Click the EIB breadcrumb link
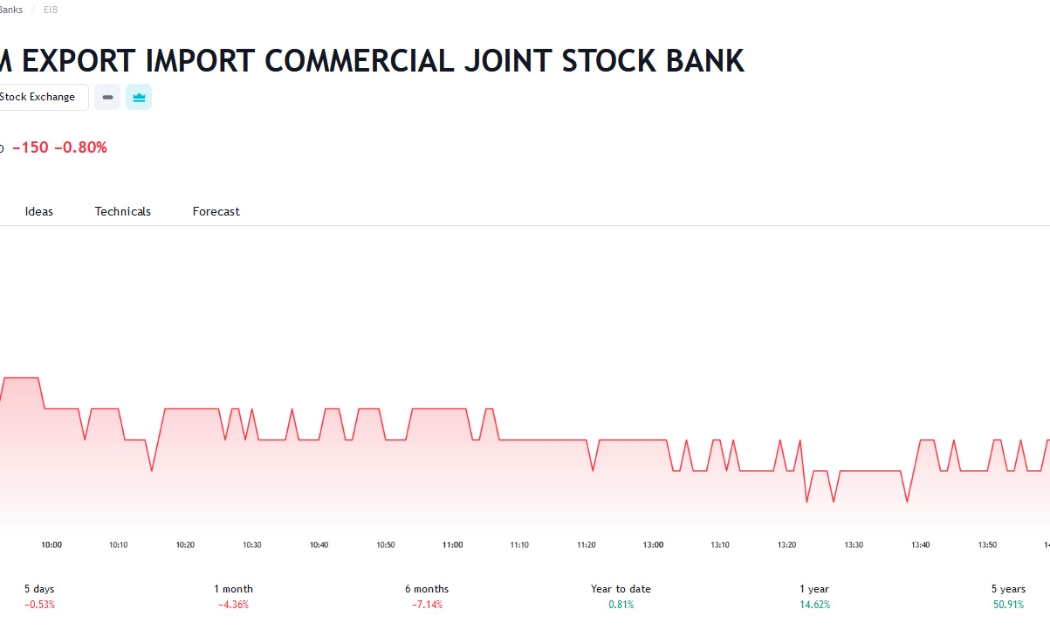Screen dimensions: 1050x630 (x=50, y=10)
